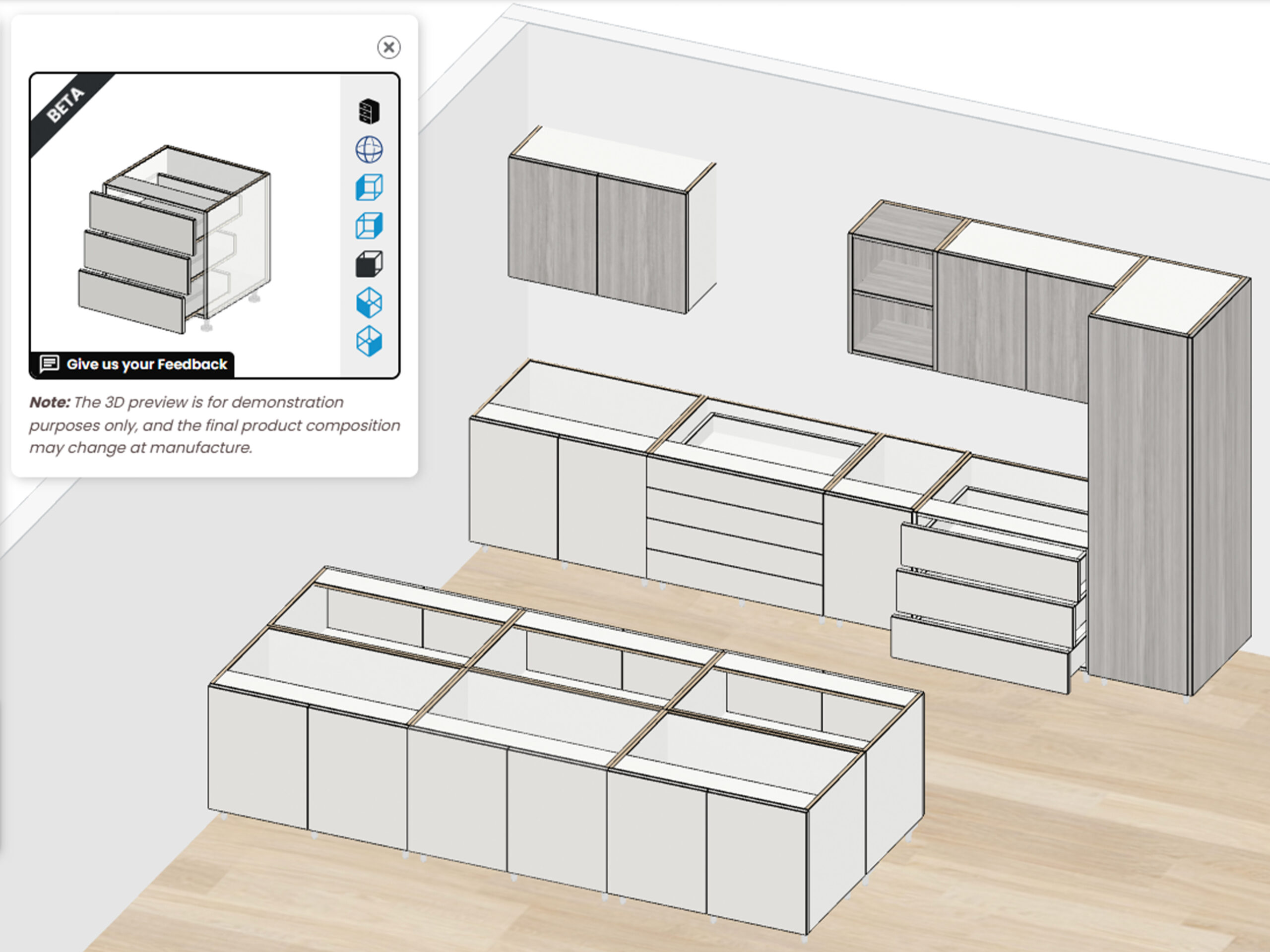
Task: Select the isometric right view cube icon
Action: click(369, 341)
